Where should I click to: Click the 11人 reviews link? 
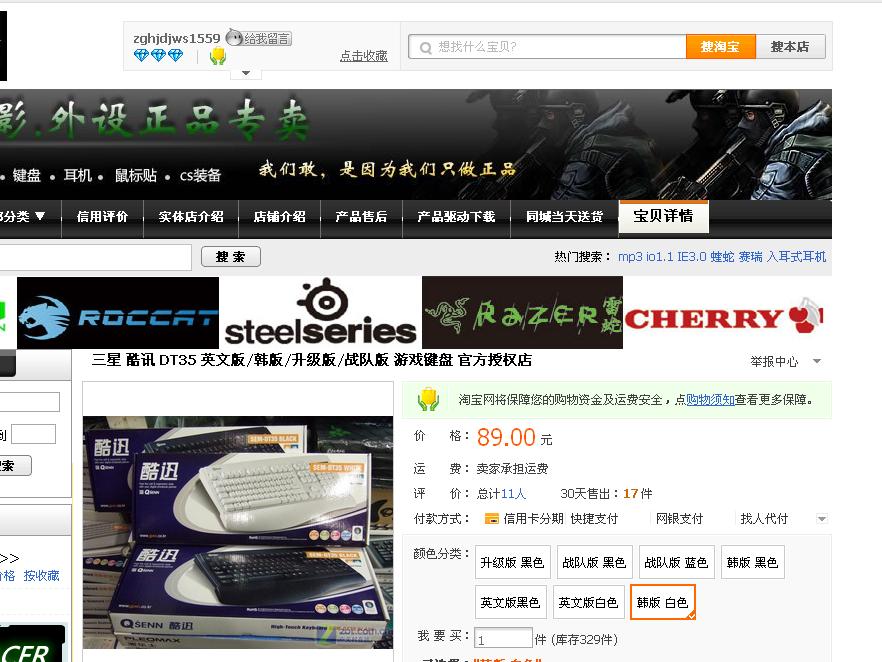513,493
